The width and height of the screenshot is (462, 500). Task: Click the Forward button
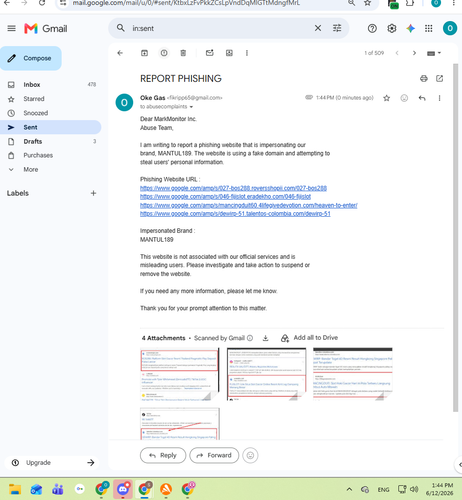tap(214, 455)
